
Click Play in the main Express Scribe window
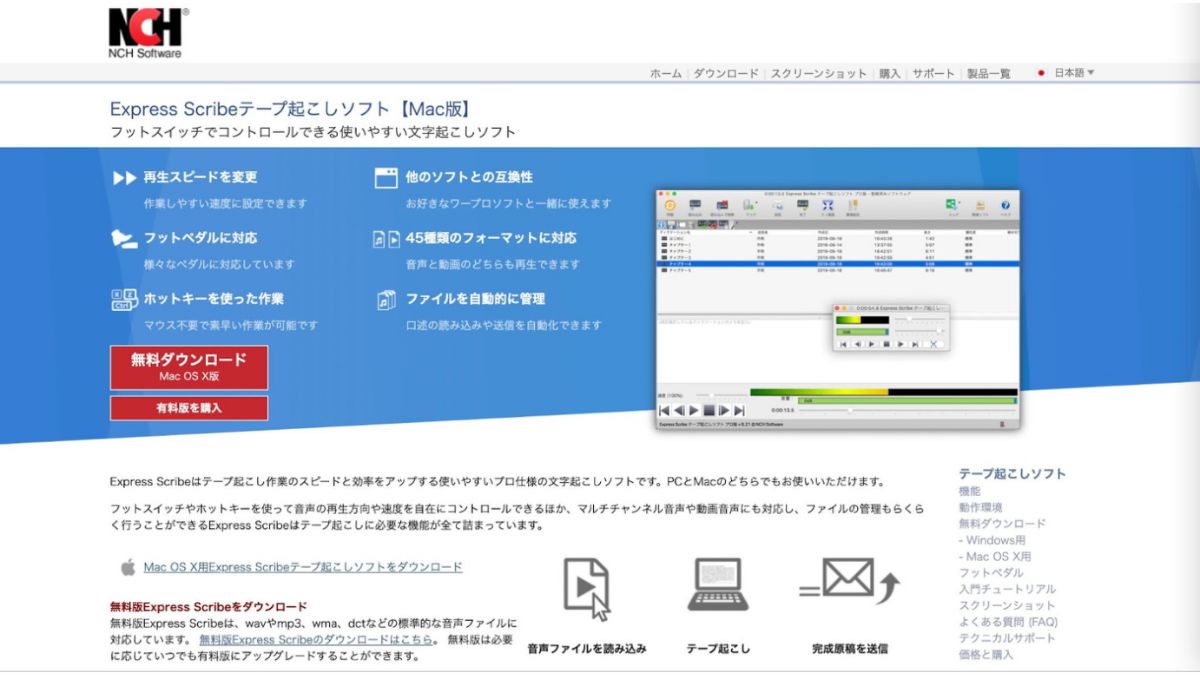point(693,410)
